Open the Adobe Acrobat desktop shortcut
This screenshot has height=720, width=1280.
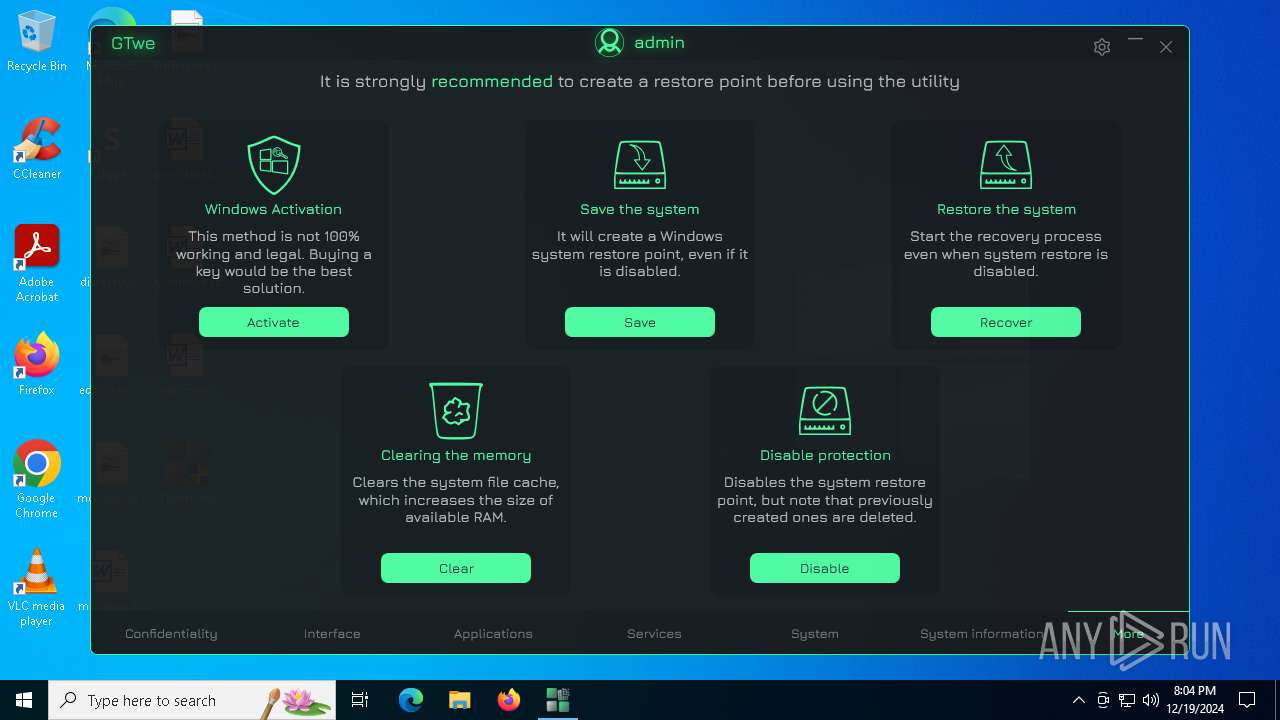click(x=37, y=264)
